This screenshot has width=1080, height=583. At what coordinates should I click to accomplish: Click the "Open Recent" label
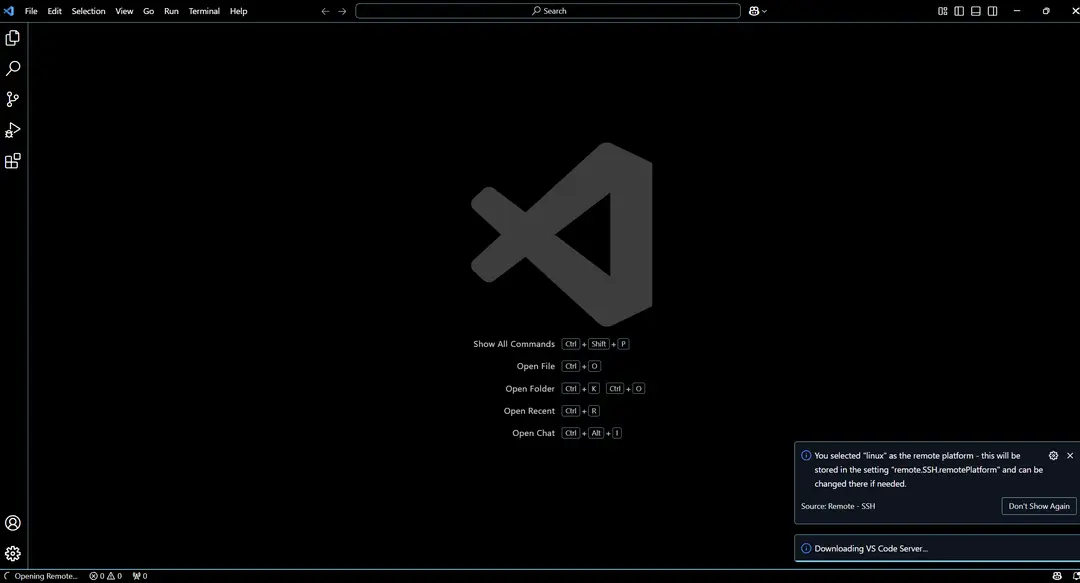529,411
